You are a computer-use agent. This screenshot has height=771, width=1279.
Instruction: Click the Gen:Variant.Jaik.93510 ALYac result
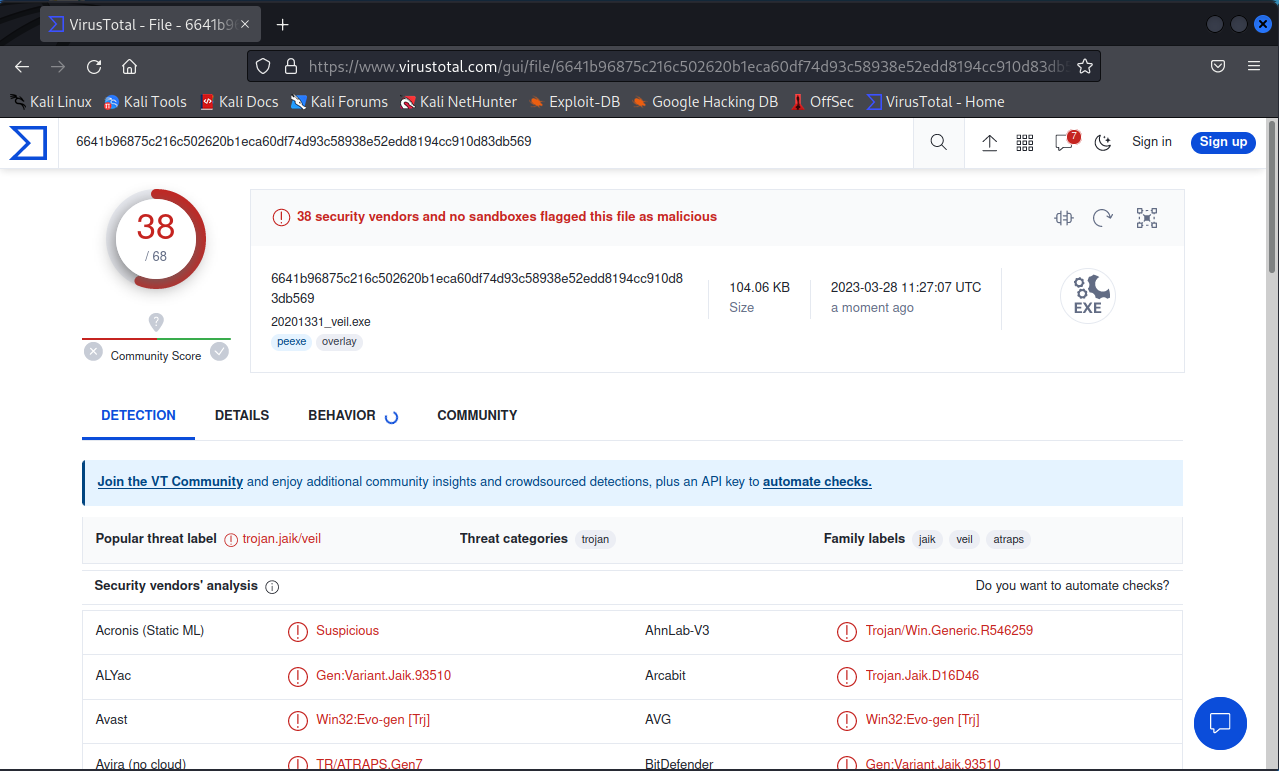pos(383,676)
